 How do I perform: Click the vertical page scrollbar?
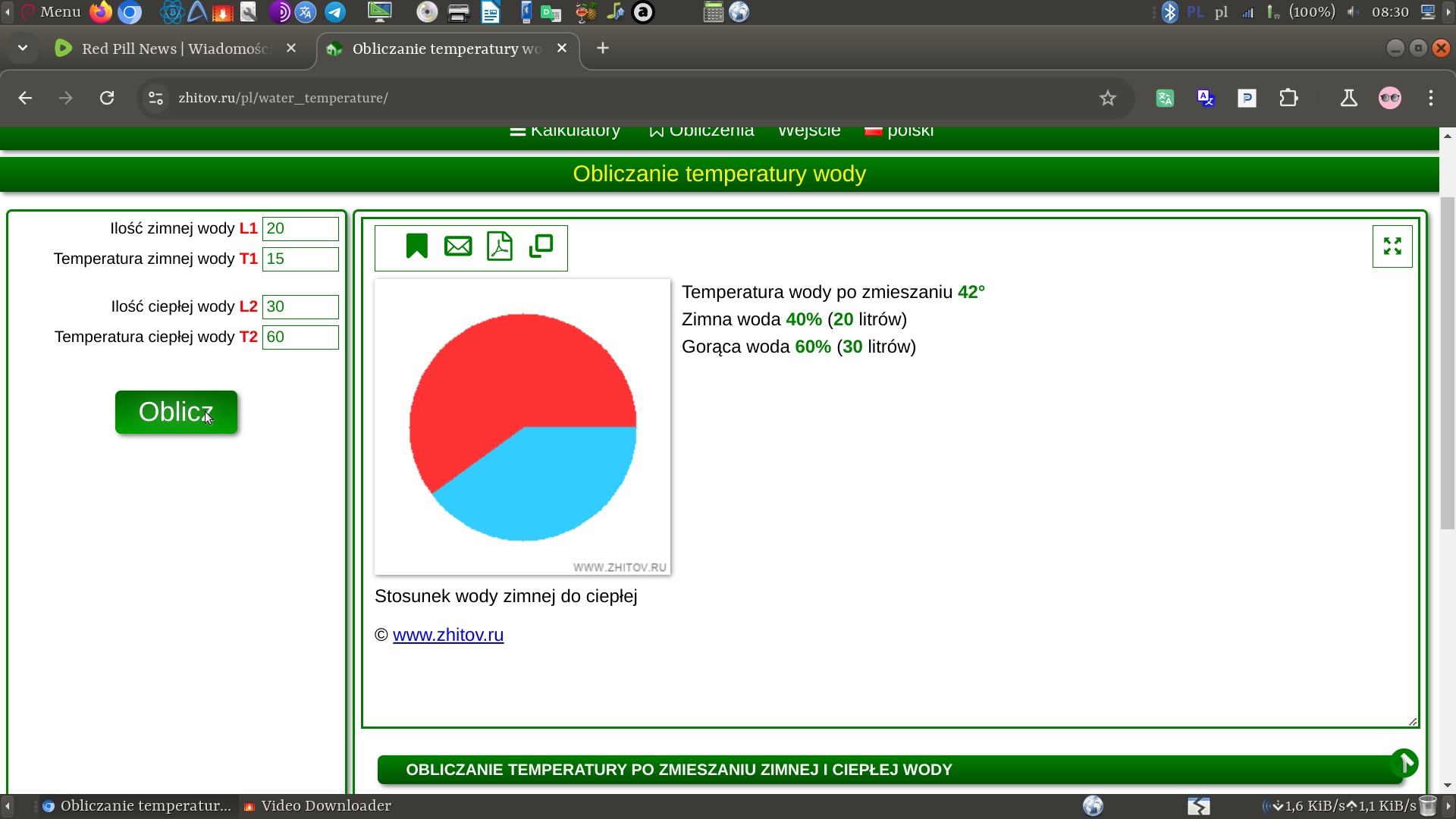[1448, 364]
